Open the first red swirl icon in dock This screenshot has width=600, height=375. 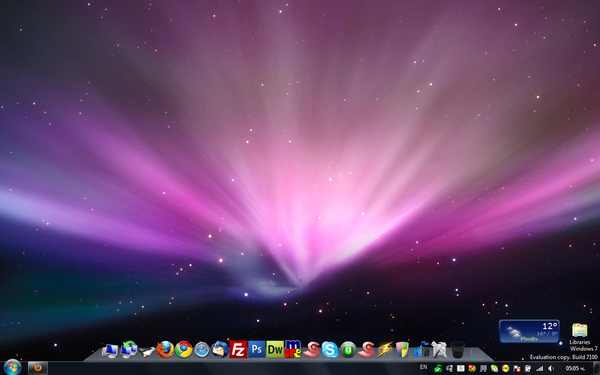pos(311,349)
